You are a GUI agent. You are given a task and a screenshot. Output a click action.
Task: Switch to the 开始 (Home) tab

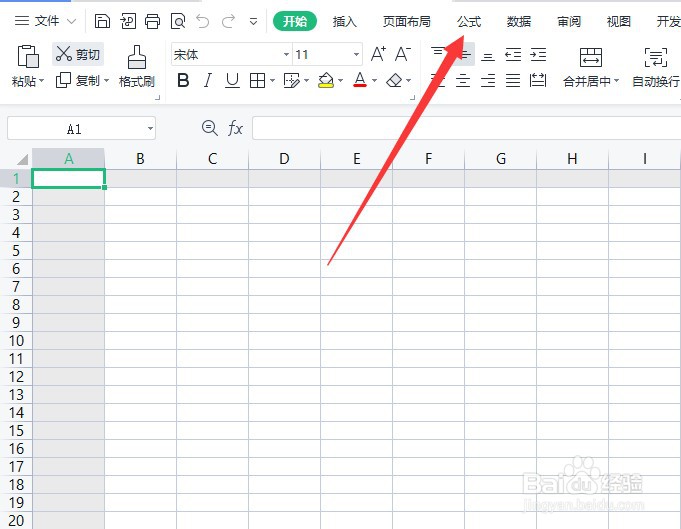(295, 21)
